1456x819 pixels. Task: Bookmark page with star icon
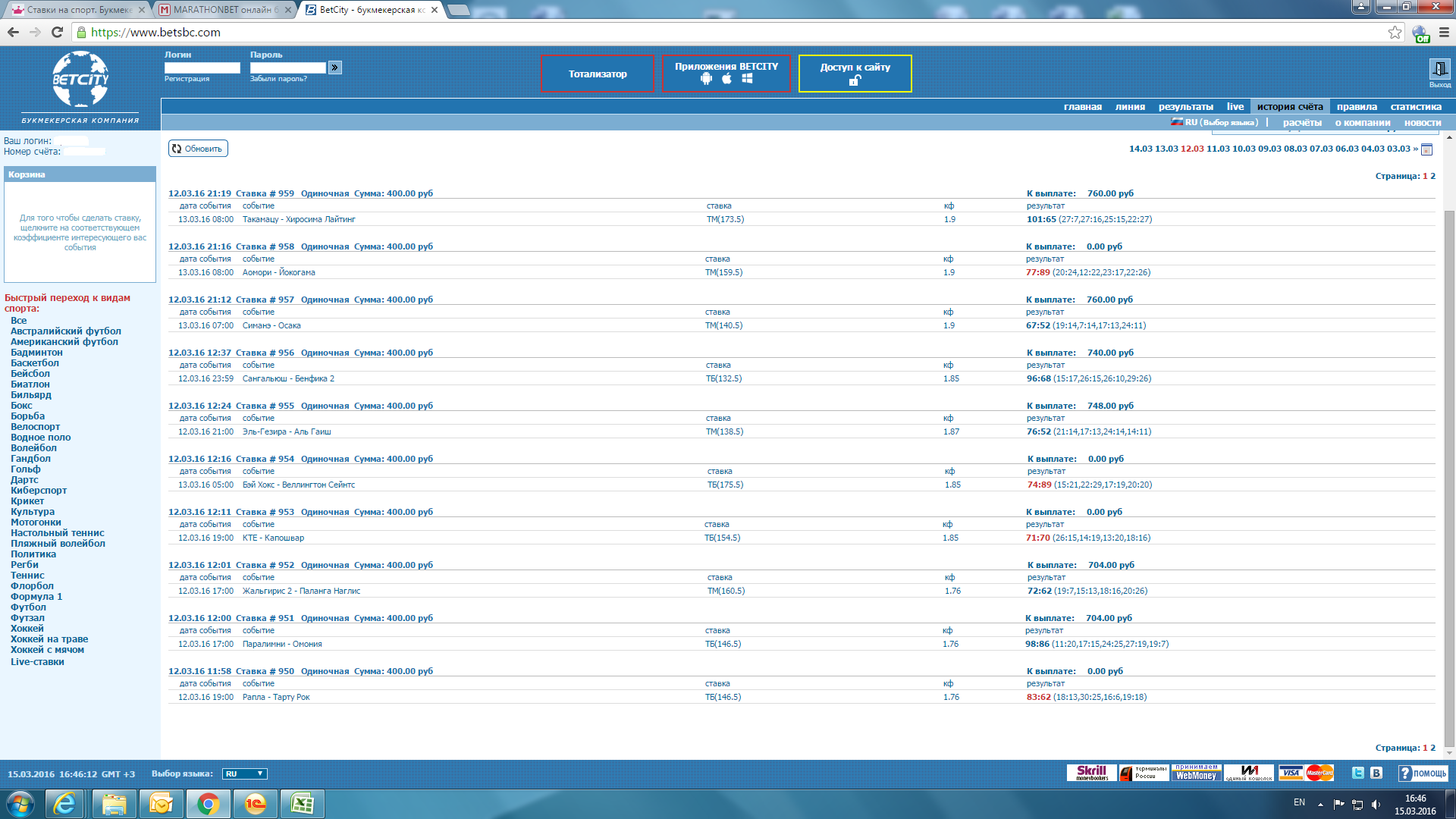tap(1395, 32)
